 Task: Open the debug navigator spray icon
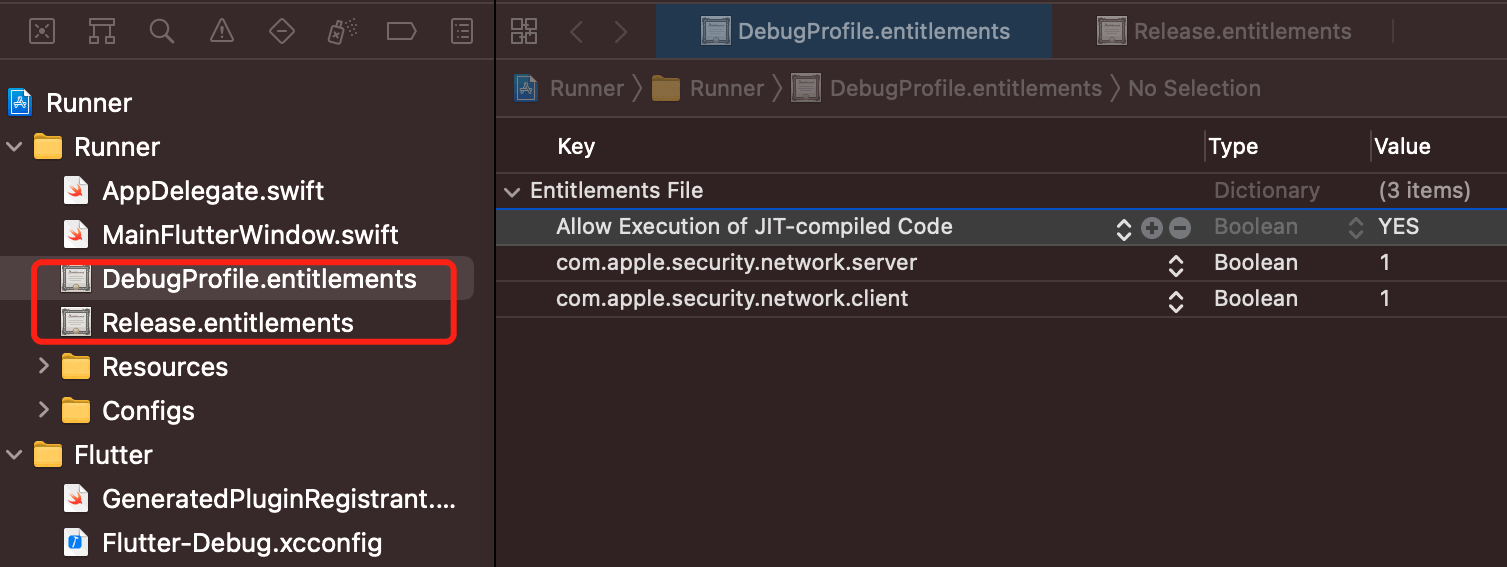tap(341, 31)
